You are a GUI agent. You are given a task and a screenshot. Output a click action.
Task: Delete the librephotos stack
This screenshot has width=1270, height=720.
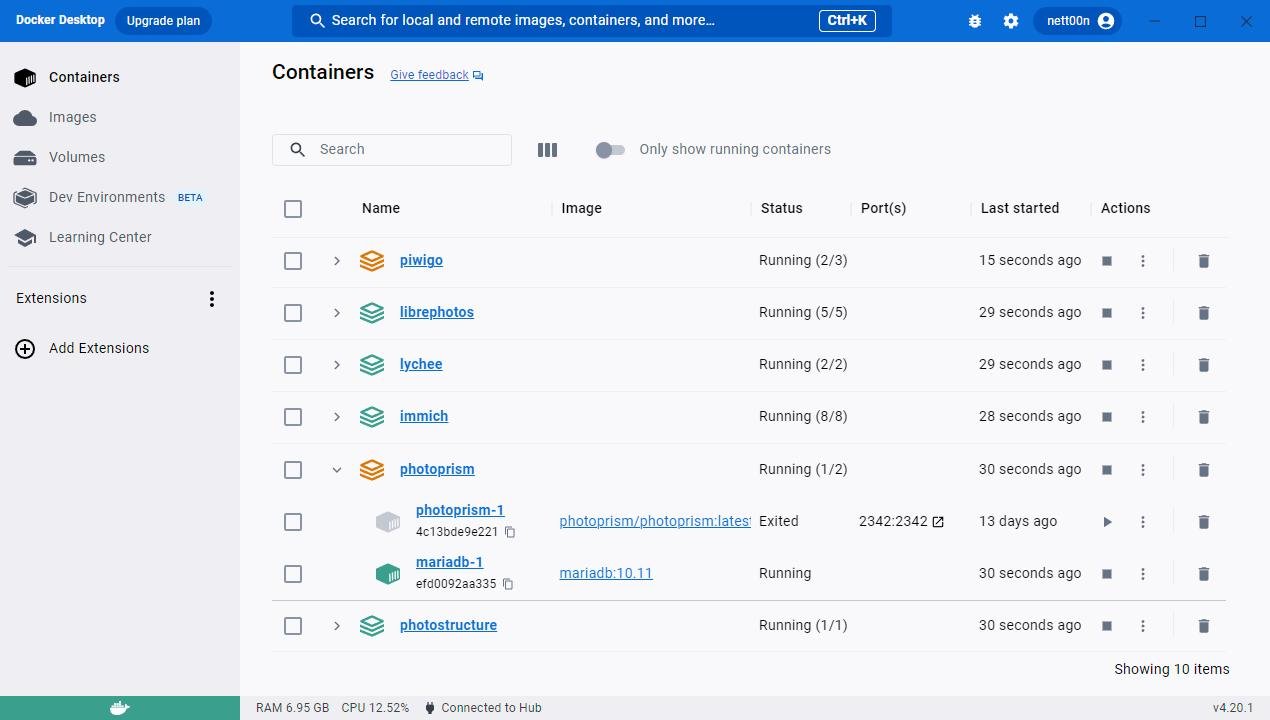point(1203,313)
